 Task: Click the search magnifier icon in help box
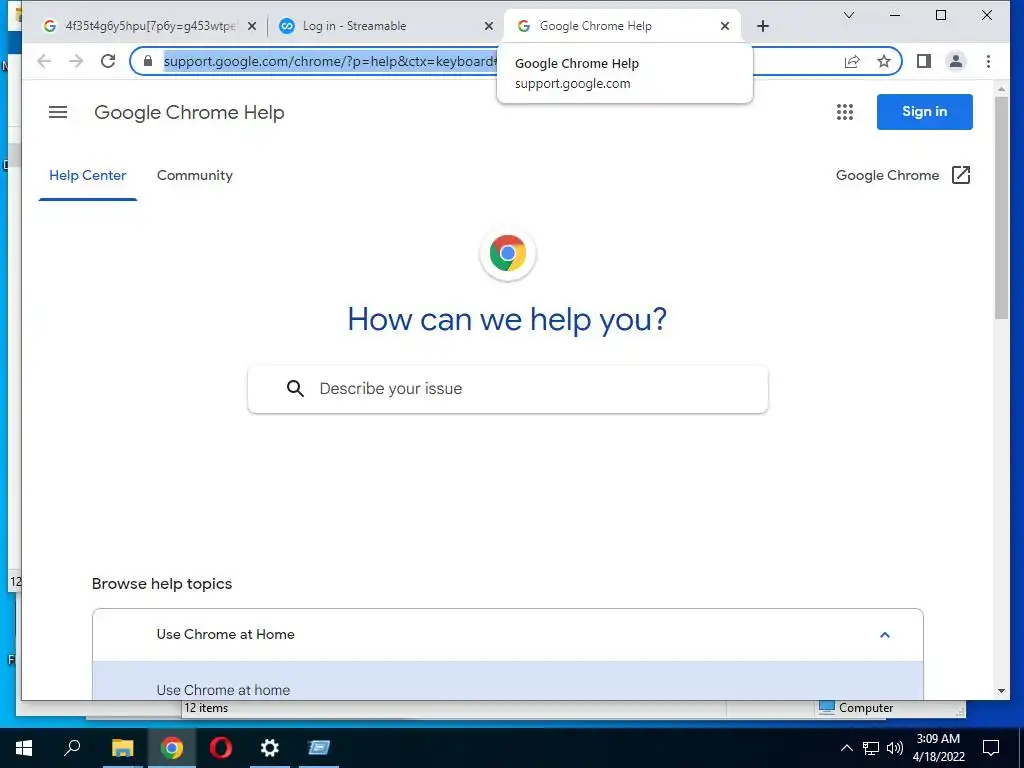pos(295,389)
